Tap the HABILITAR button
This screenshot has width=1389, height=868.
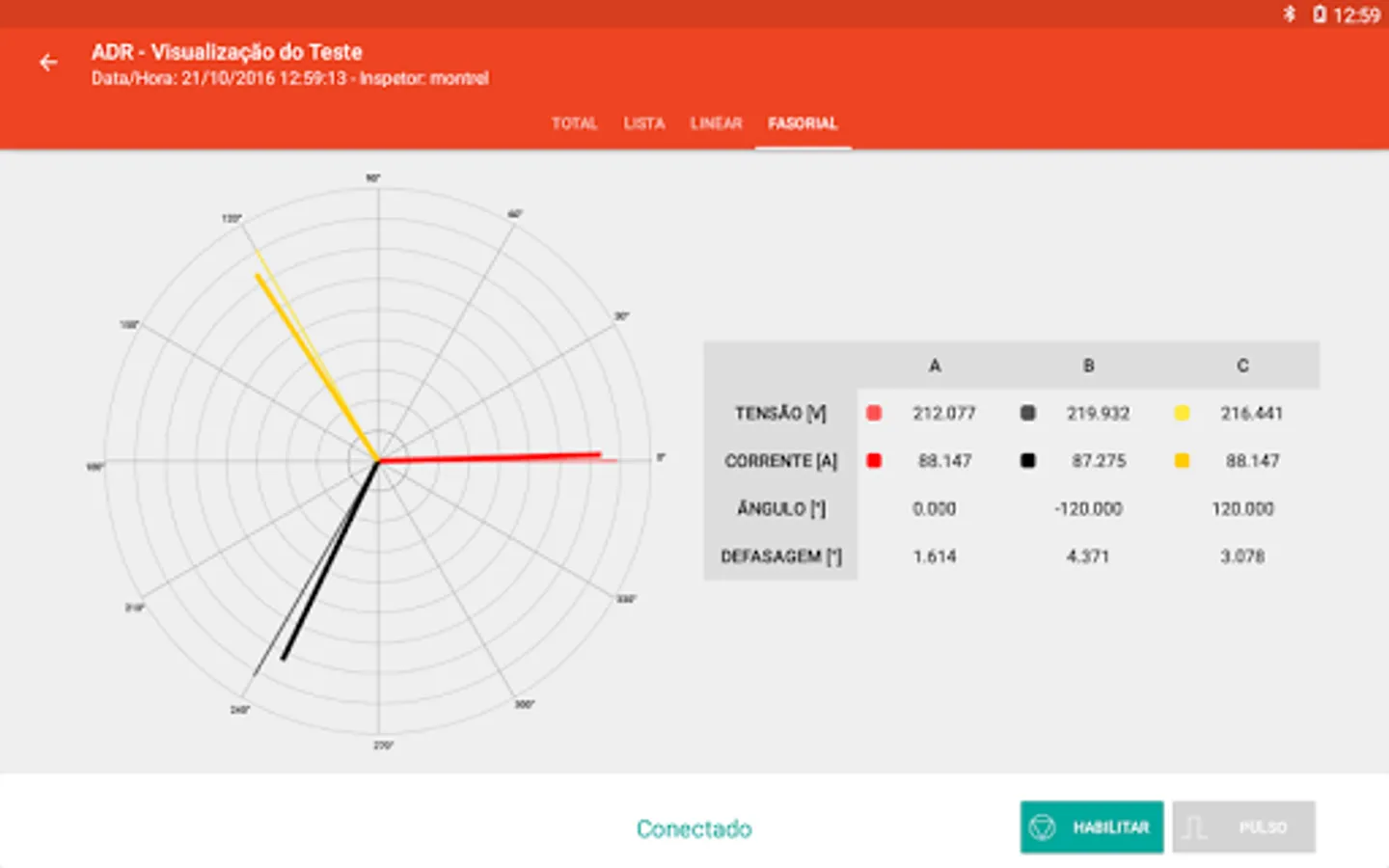(1092, 827)
